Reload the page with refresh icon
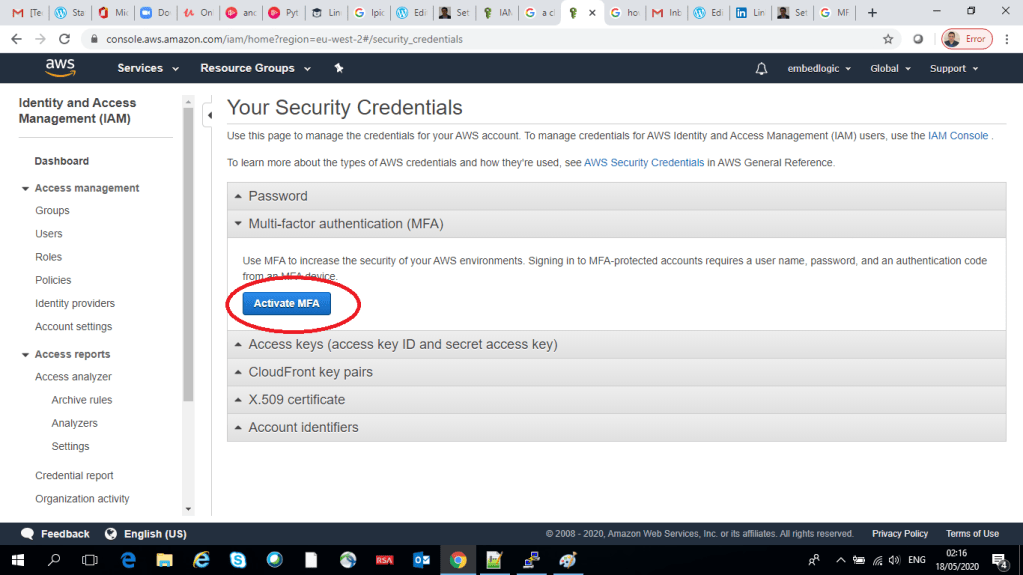The image size is (1023, 575). coord(65,39)
